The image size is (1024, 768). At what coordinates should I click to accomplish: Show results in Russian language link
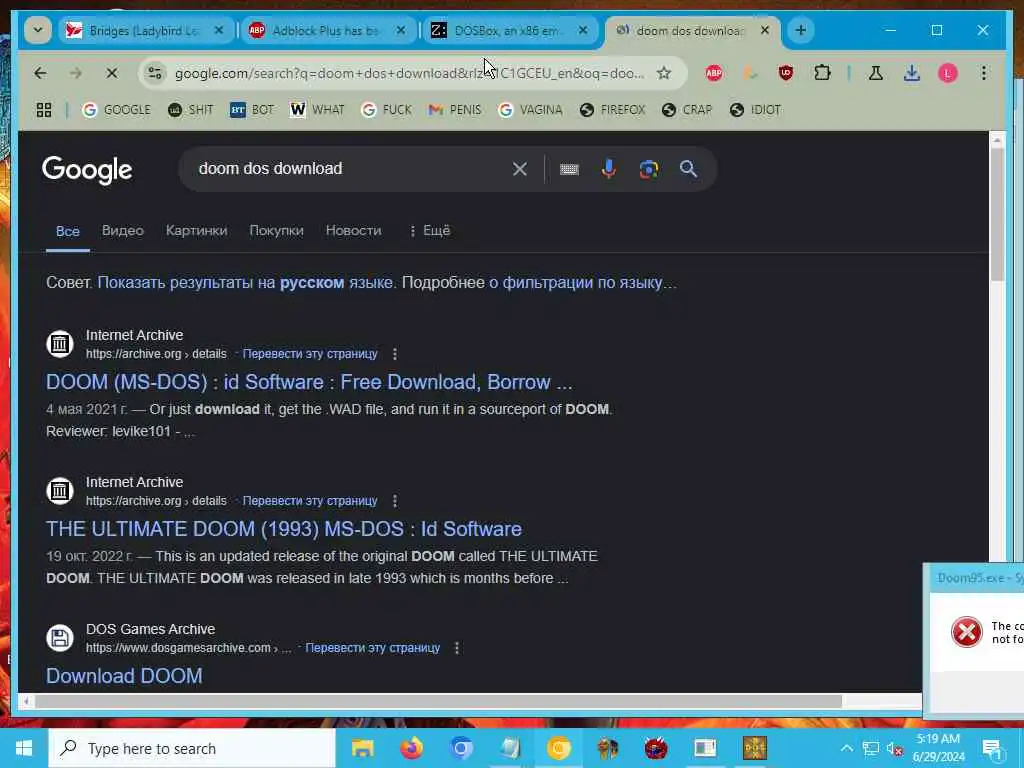pos(246,283)
